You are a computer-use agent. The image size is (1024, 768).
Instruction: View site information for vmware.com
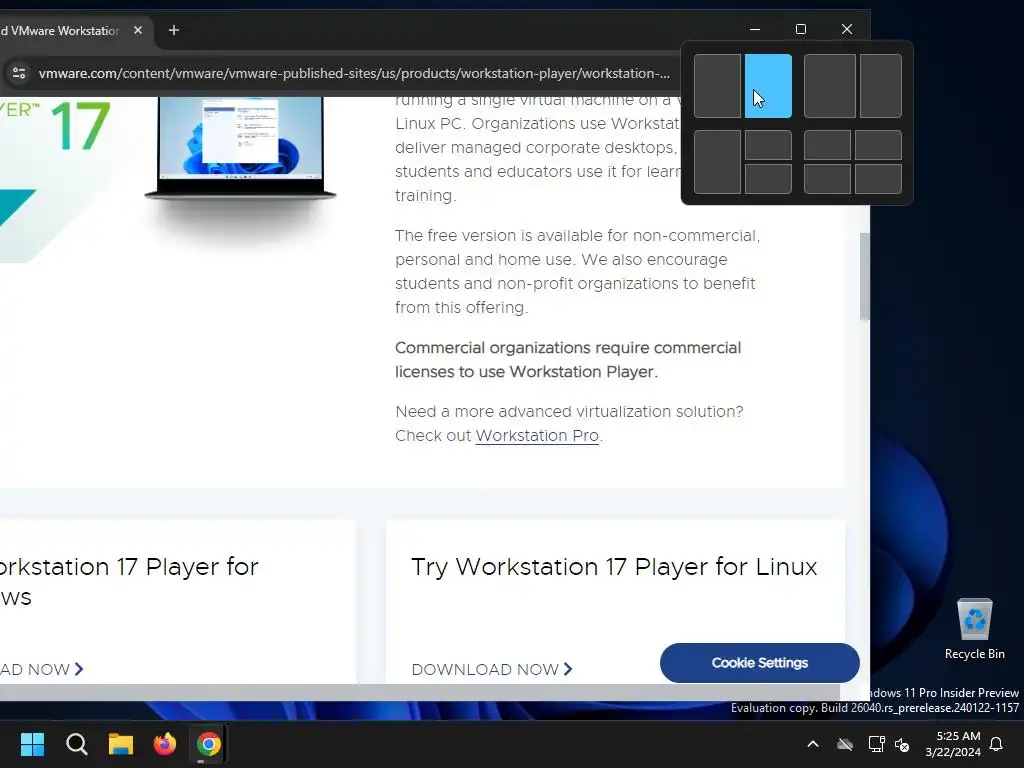[19, 73]
